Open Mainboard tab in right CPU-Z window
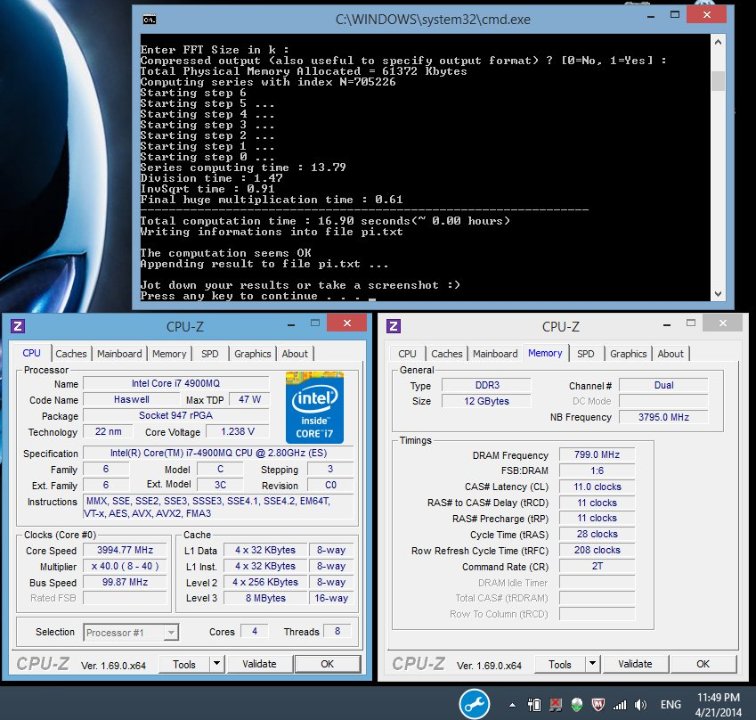This screenshot has width=756, height=720. point(495,354)
